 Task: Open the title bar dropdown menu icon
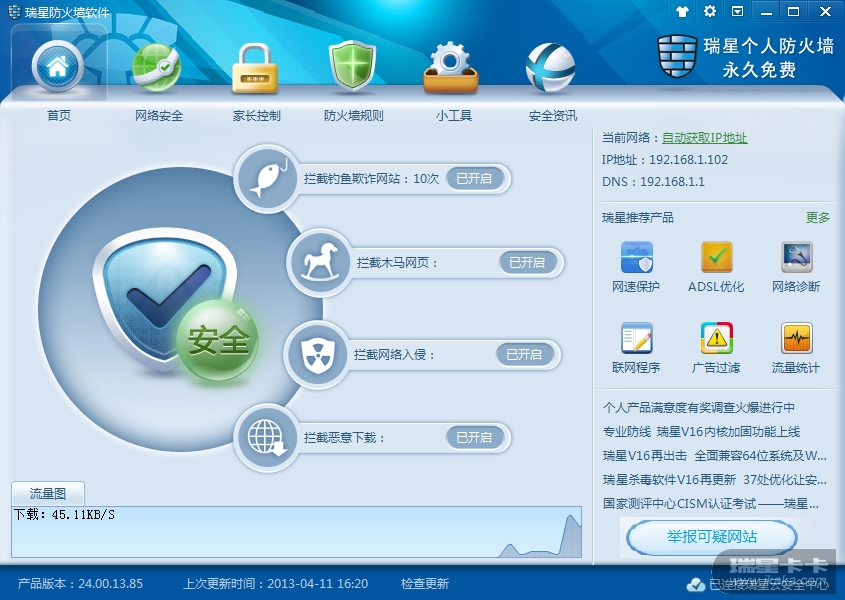(x=737, y=11)
